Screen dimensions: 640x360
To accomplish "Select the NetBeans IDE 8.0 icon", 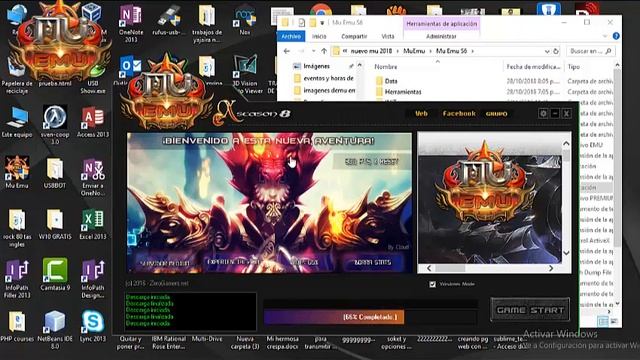I will (x=55, y=330).
